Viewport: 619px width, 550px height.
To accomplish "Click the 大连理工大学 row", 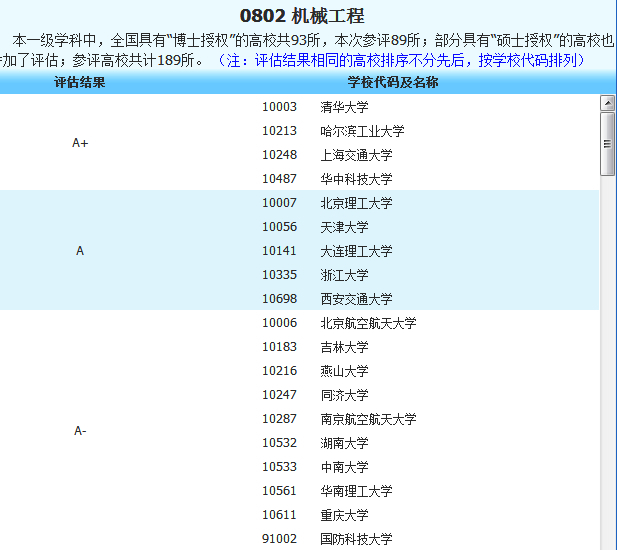I will click(x=356, y=251).
